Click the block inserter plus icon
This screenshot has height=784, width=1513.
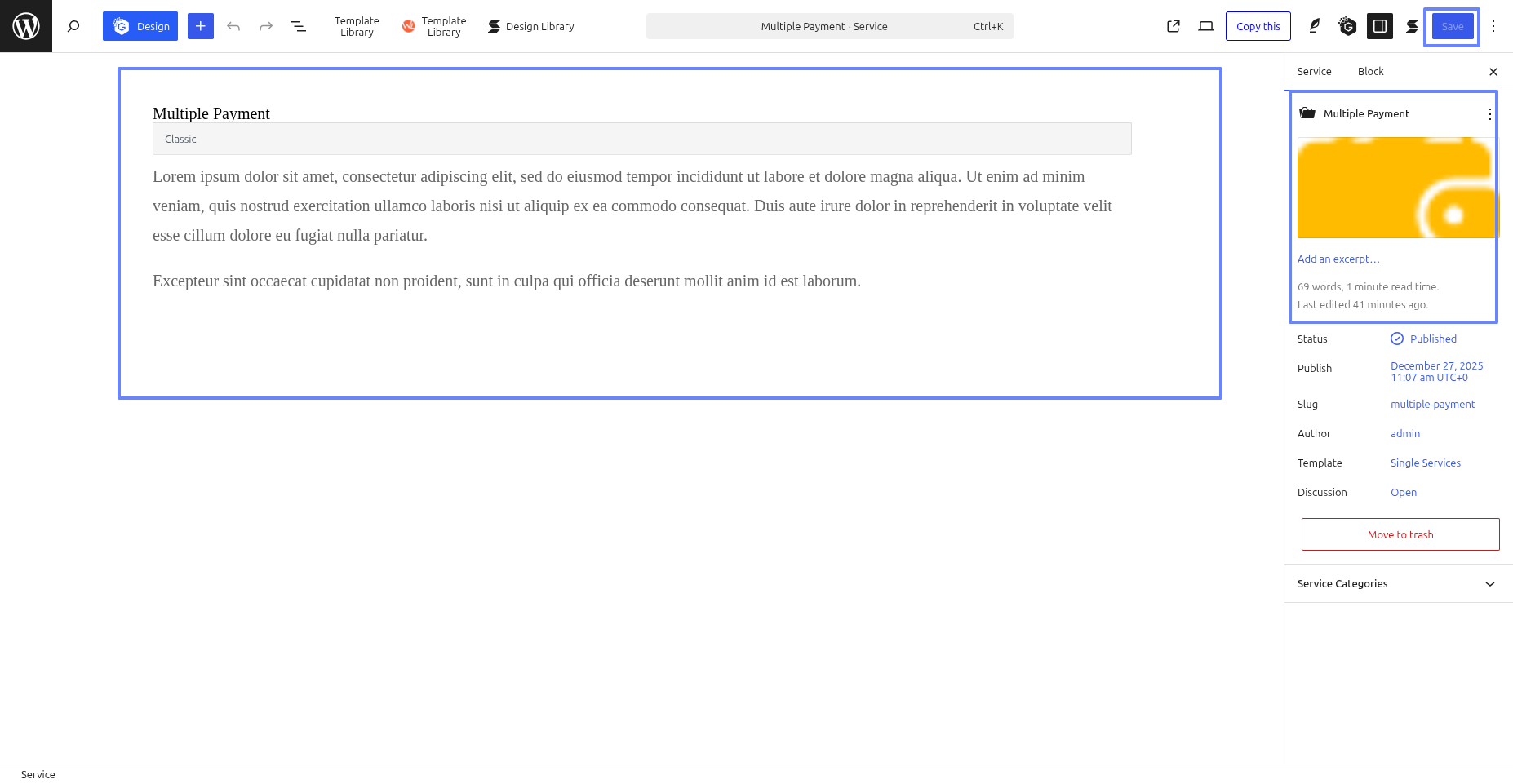point(201,26)
